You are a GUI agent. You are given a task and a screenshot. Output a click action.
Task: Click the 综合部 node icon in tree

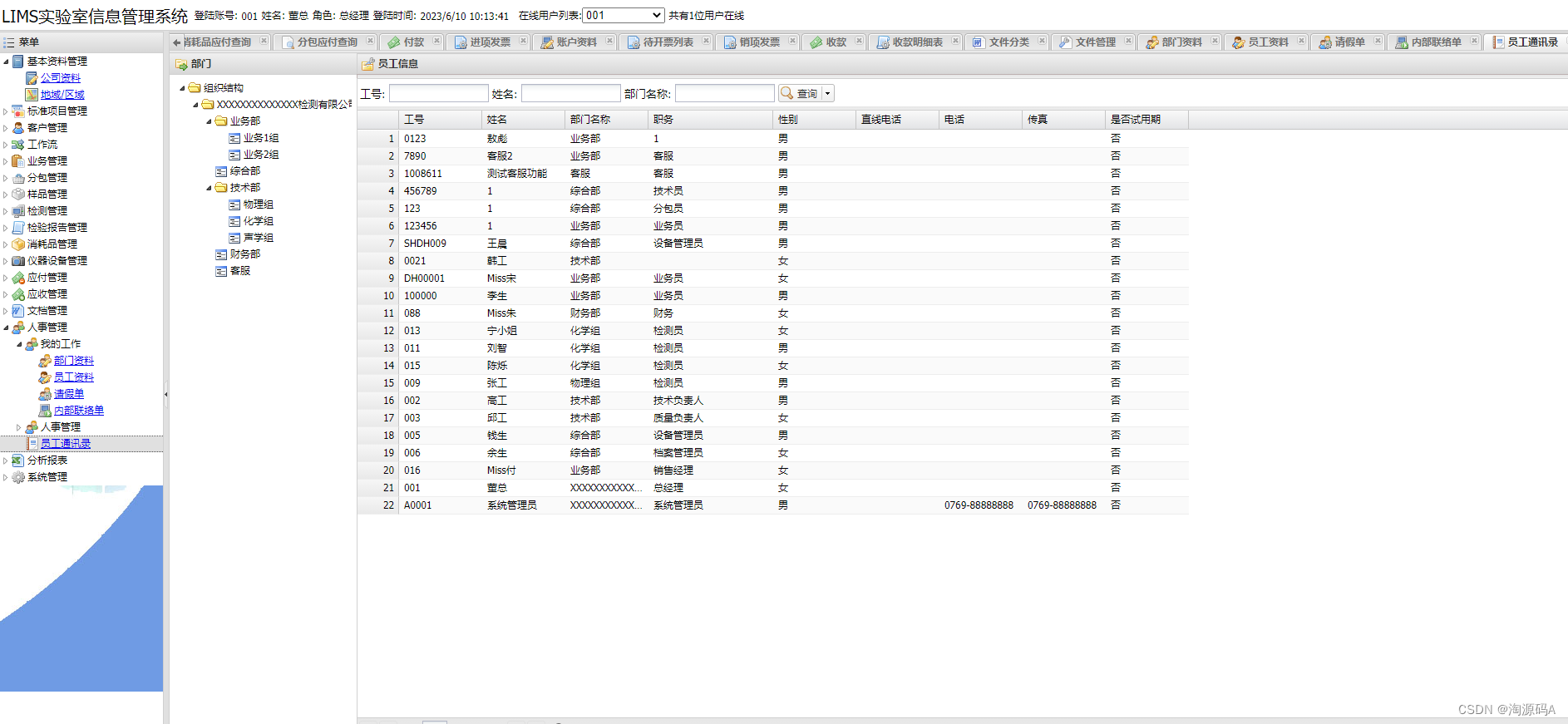click(x=221, y=171)
